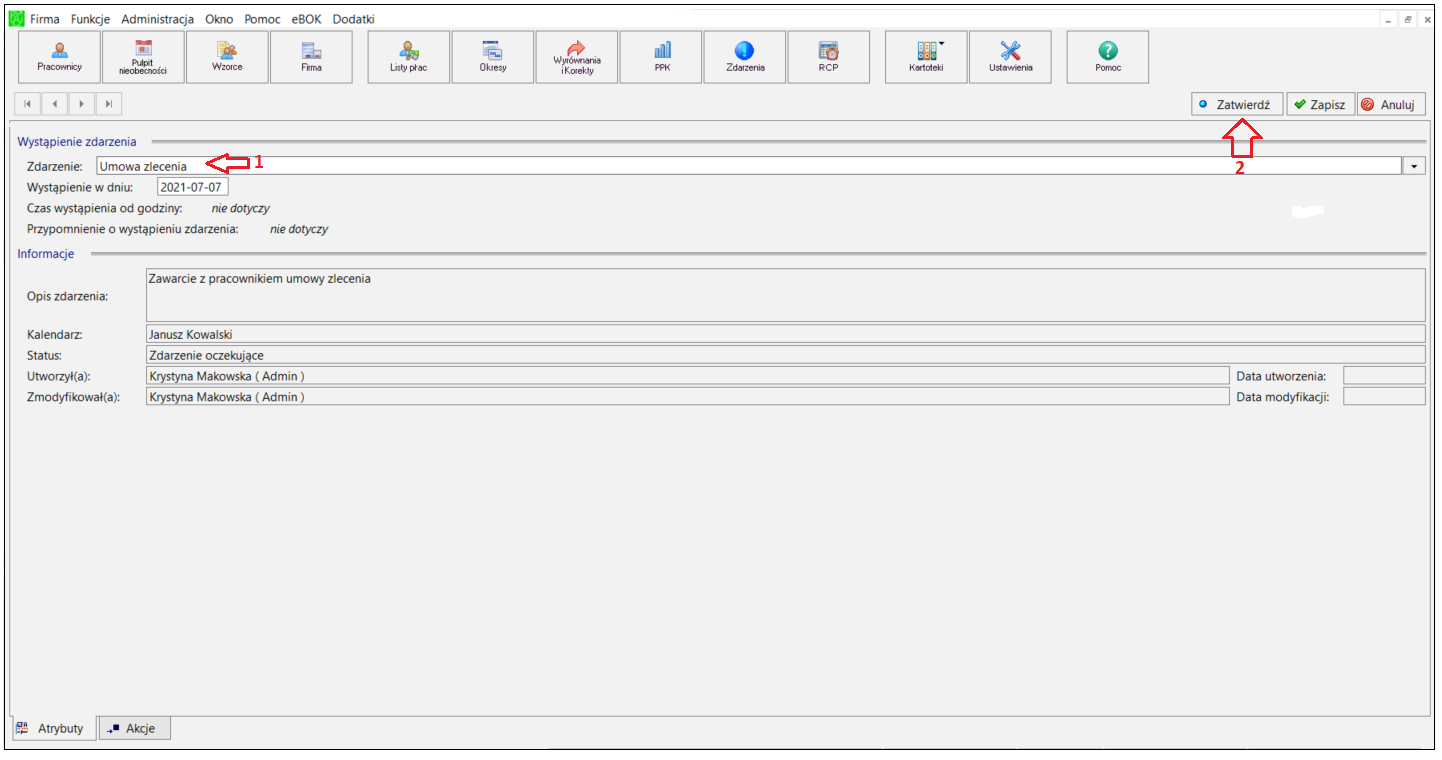Screen dimensions: 1442x760
Task: Click the Kalendarz field Janusz Kowalski
Action: click(x=785, y=334)
